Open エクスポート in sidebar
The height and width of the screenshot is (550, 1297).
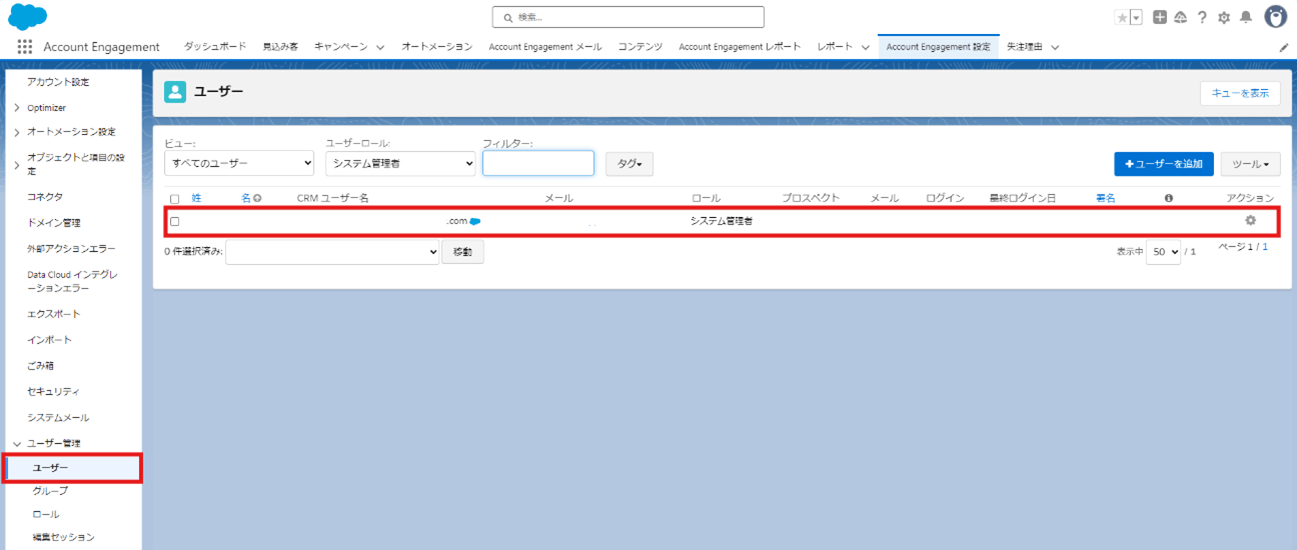tap(54, 314)
